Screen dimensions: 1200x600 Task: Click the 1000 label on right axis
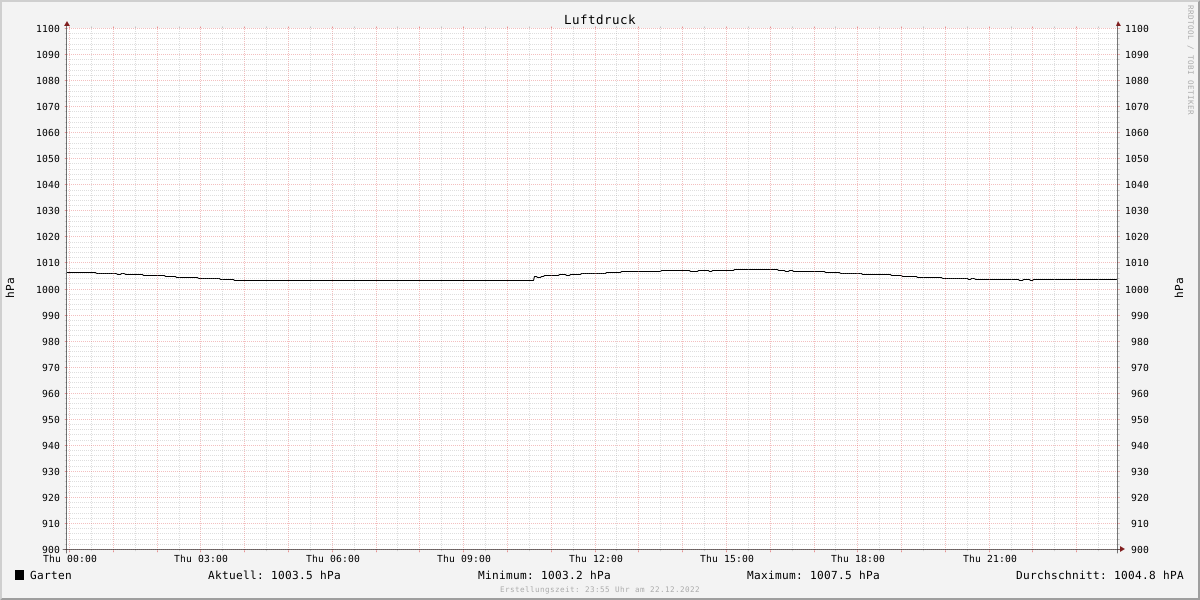click(1137, 290)
